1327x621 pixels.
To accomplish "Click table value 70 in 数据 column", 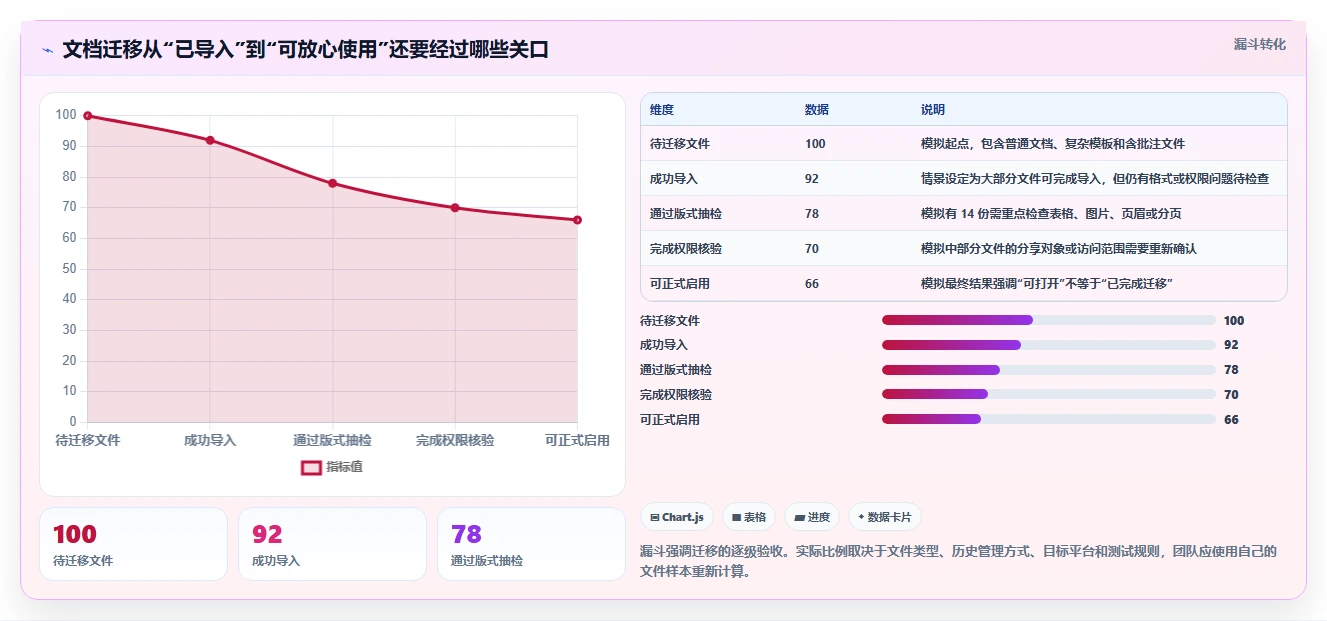I will [812, 249].
